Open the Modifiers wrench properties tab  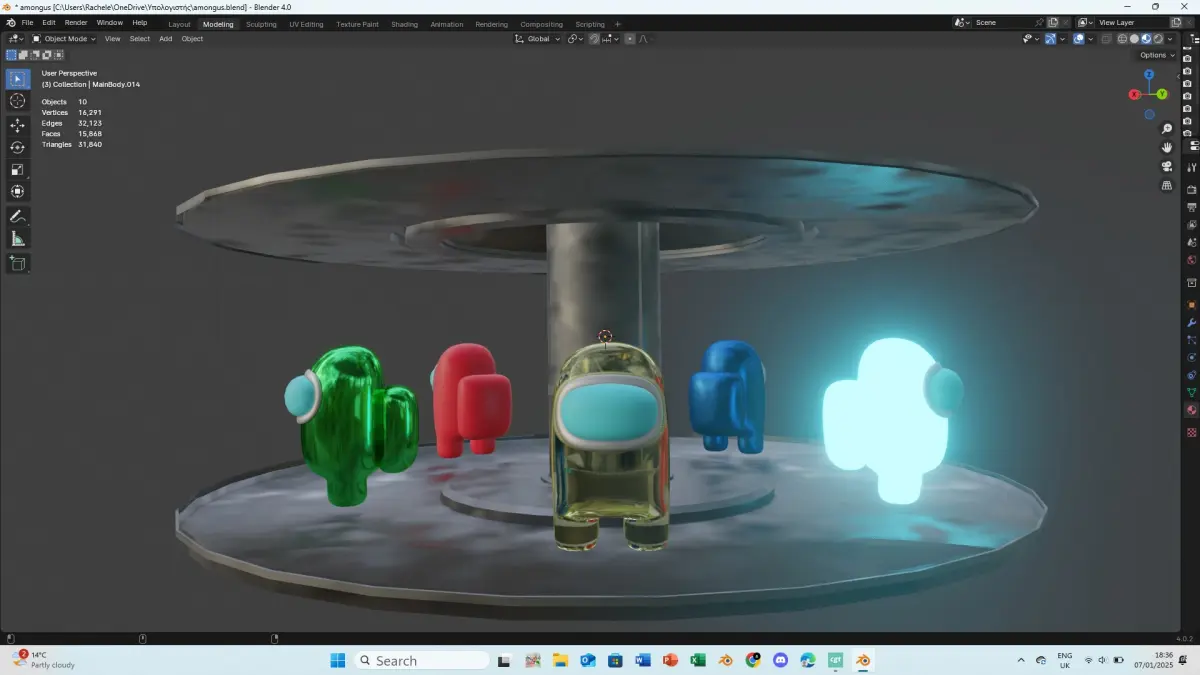[1192, 323]
